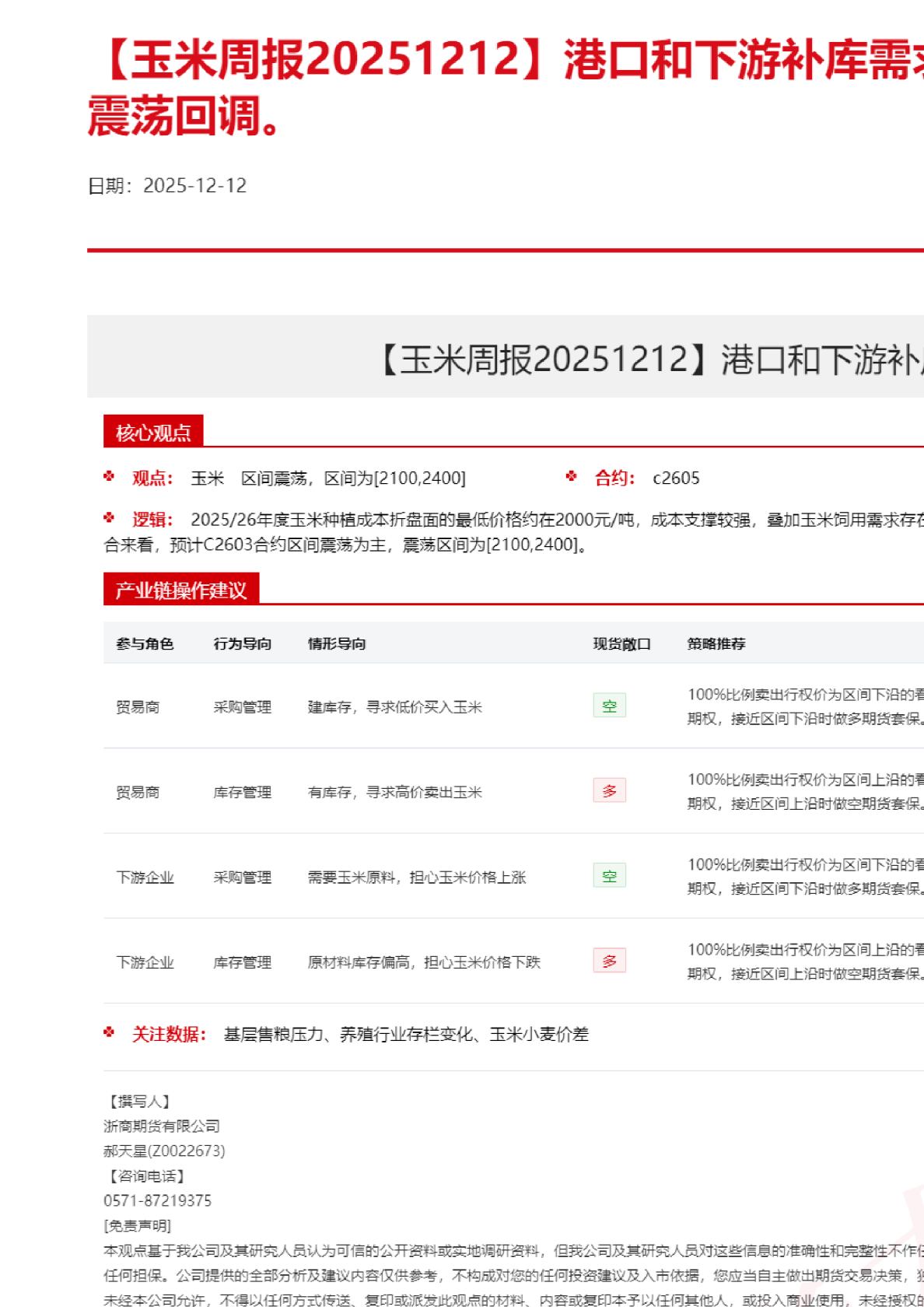Screen dimensions: 924x1307
Task: Click the 多 badge in 原材料库存偏高 row
Action: pyautogui.click(x=609, y=961)
